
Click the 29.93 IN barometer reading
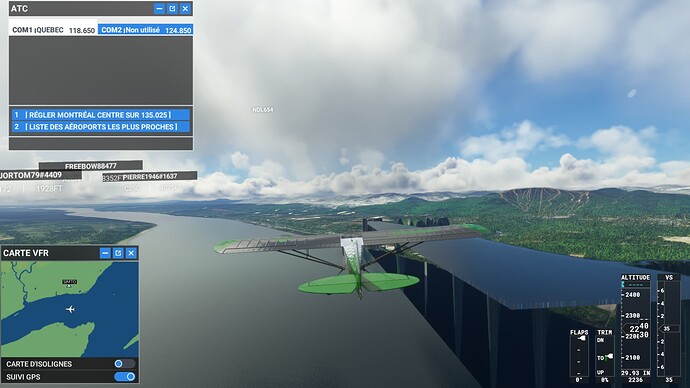635,373
